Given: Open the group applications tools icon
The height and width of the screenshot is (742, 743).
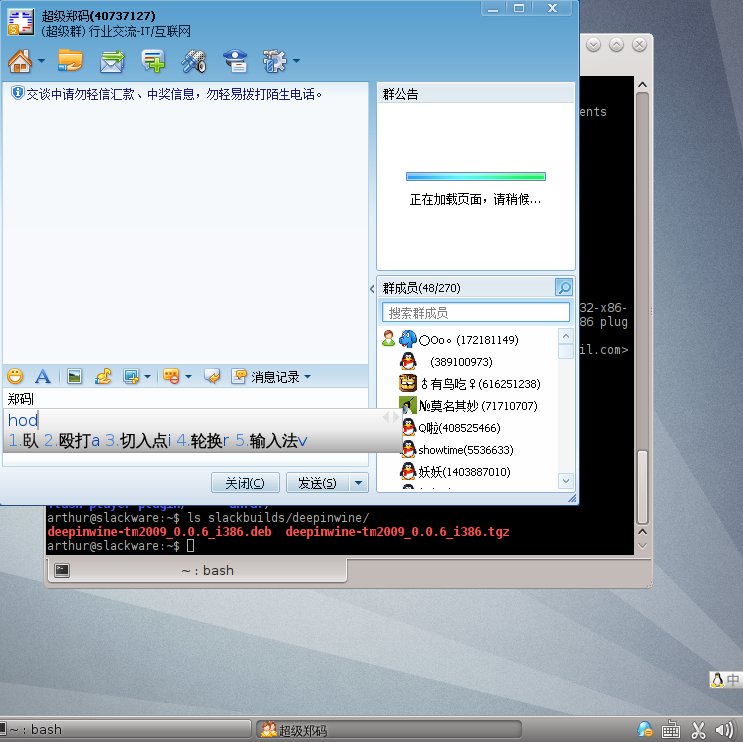Looking at the screenshot, I should point(194,61).
